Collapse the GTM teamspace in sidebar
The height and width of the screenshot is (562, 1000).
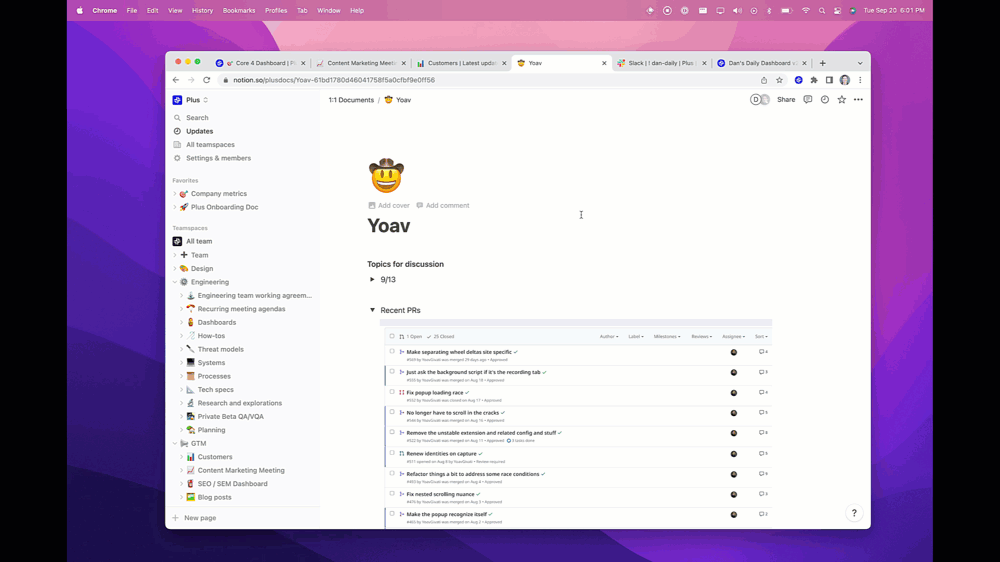coord(175,443)
